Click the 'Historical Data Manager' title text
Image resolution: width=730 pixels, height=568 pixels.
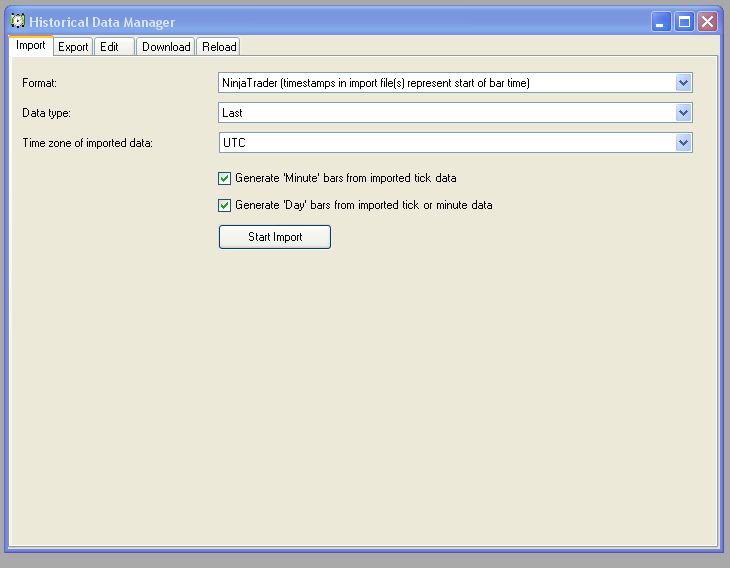point(102,22)
